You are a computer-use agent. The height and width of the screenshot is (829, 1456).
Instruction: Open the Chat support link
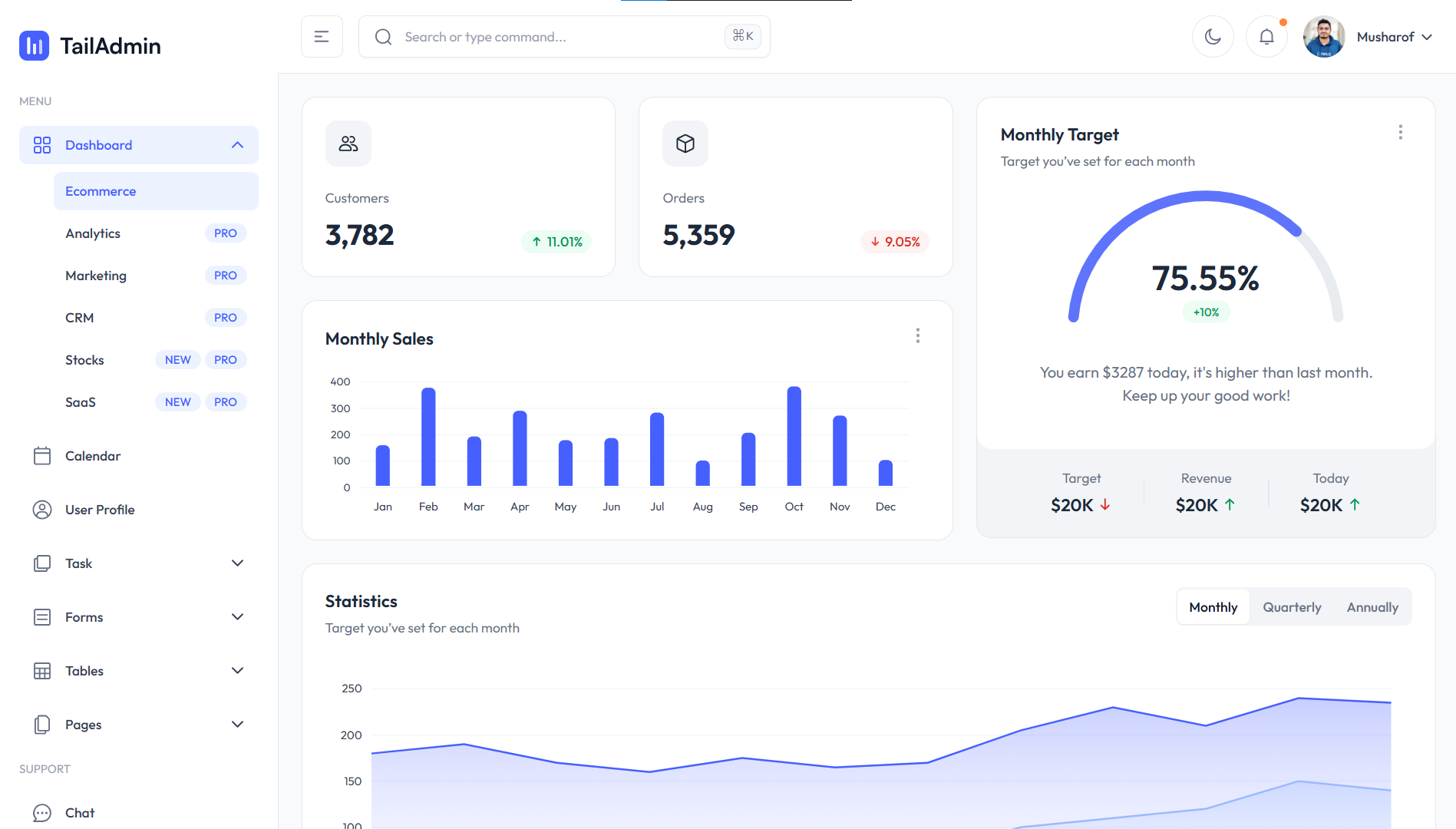[x=139, y=813]
